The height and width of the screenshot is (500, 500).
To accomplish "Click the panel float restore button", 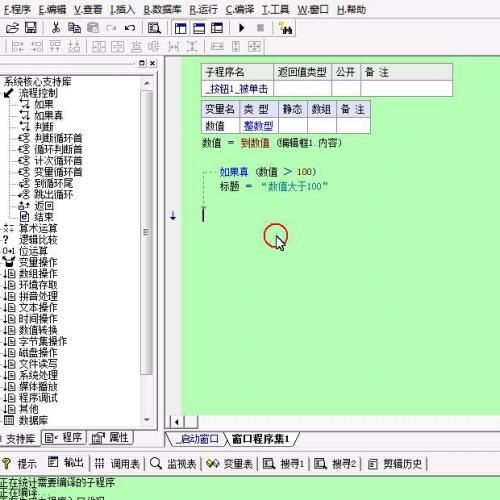I will coord(142,63).
